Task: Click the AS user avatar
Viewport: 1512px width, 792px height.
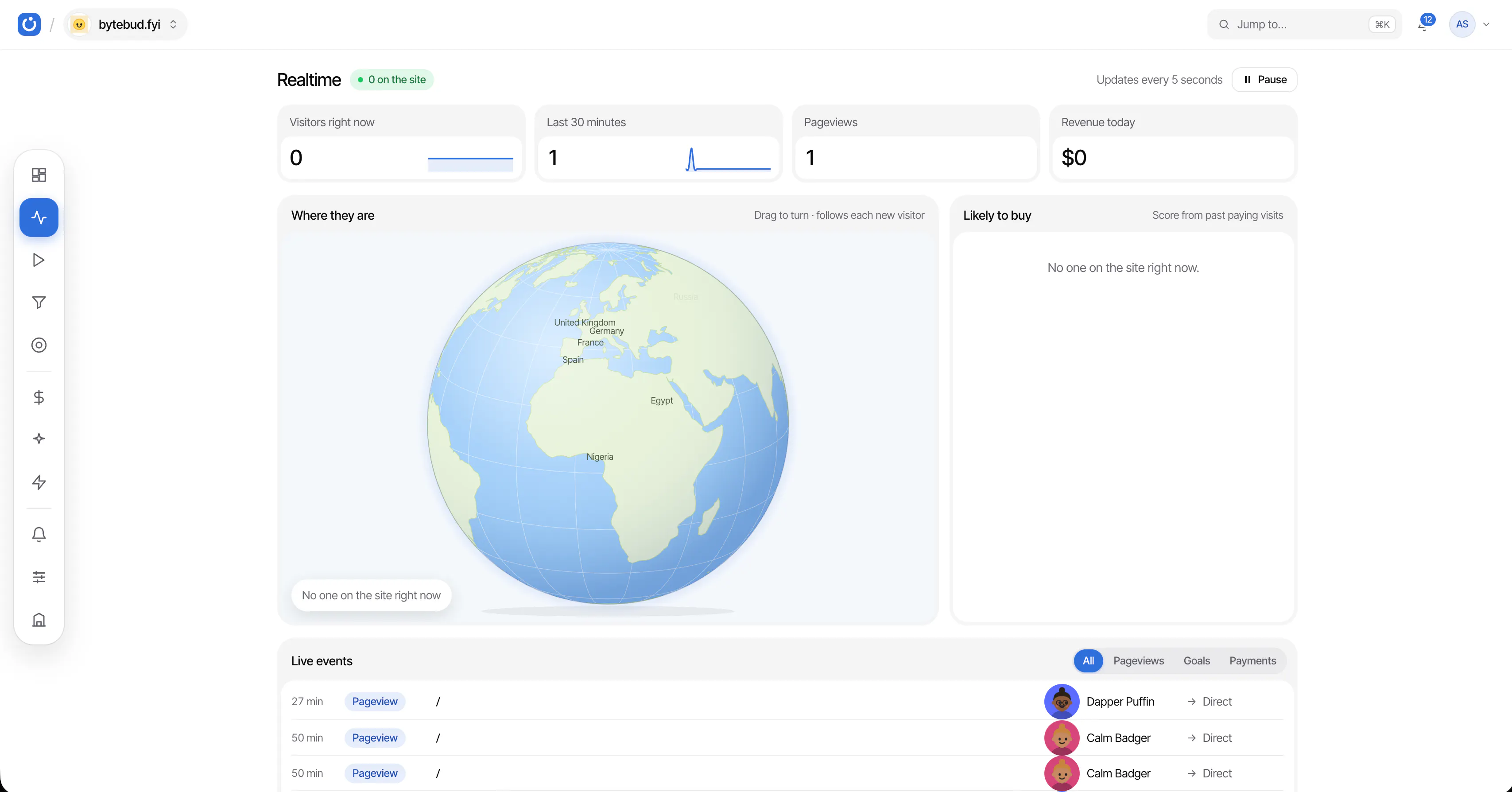Action: [x=1462, y=24]
